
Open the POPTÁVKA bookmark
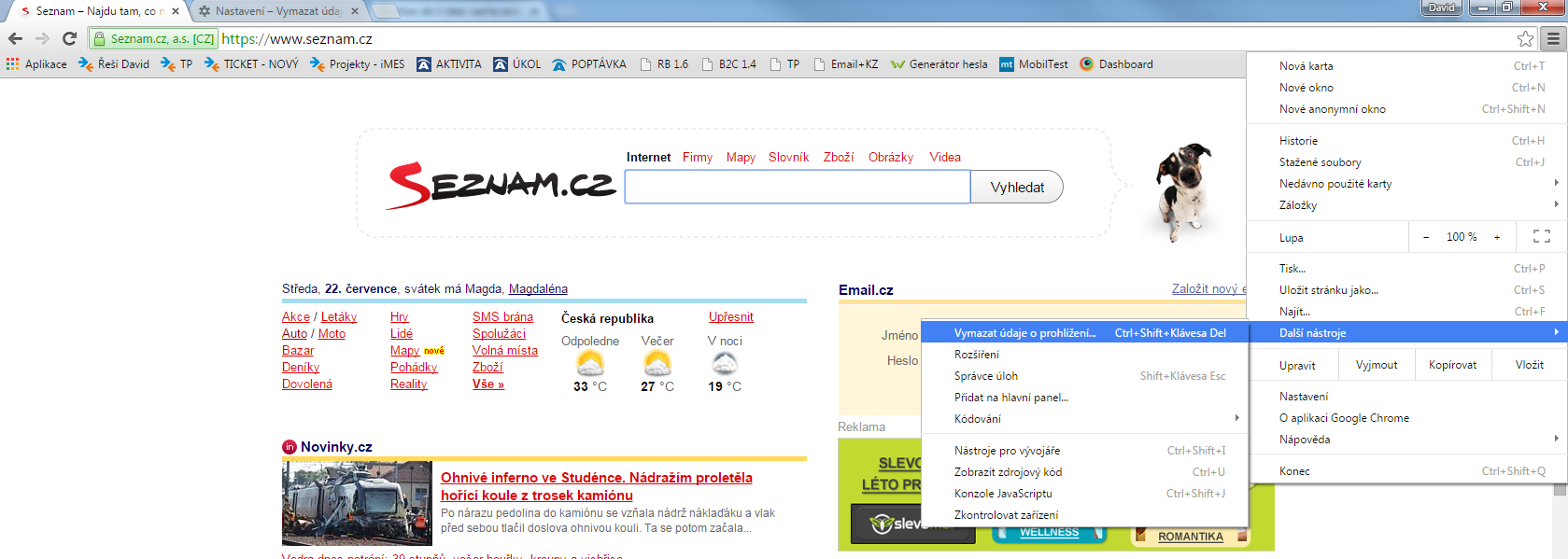tap(589, 64)
